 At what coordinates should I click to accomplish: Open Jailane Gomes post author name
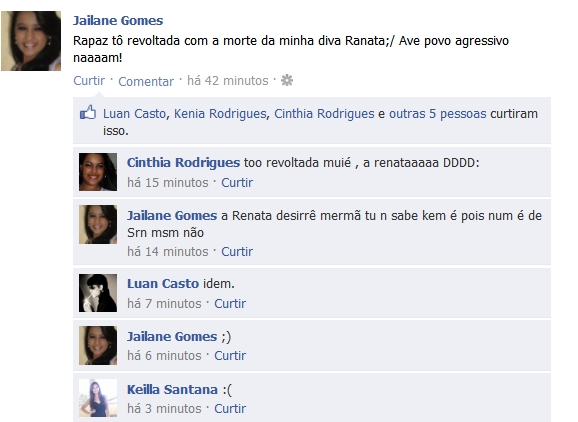[118, 21]
